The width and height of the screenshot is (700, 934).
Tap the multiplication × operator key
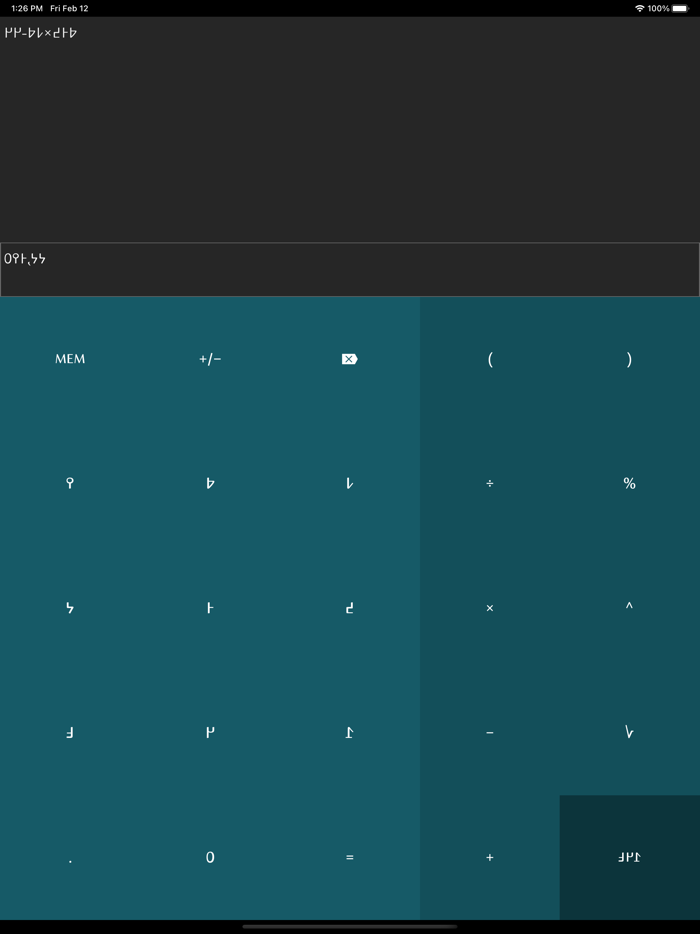[x=489, y=608]
